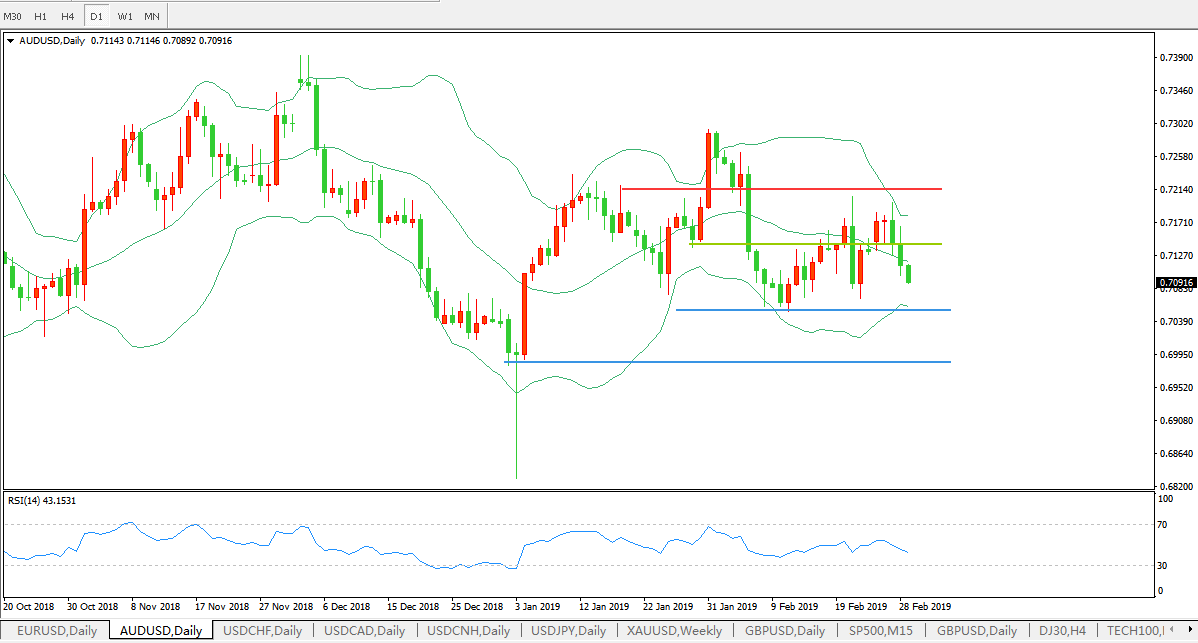This screenshot has width=1198, height=643.
Task: Choose the MN monthly timeframe
Action: [151, 16]
